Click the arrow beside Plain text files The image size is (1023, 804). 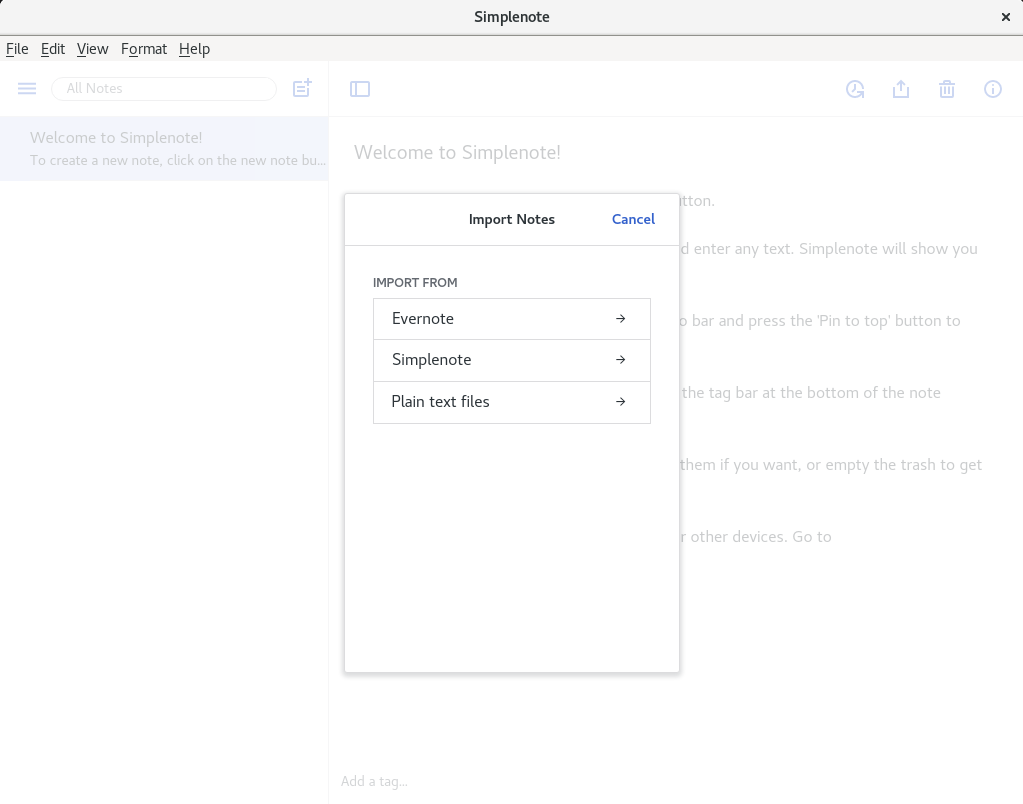(620, 402)
